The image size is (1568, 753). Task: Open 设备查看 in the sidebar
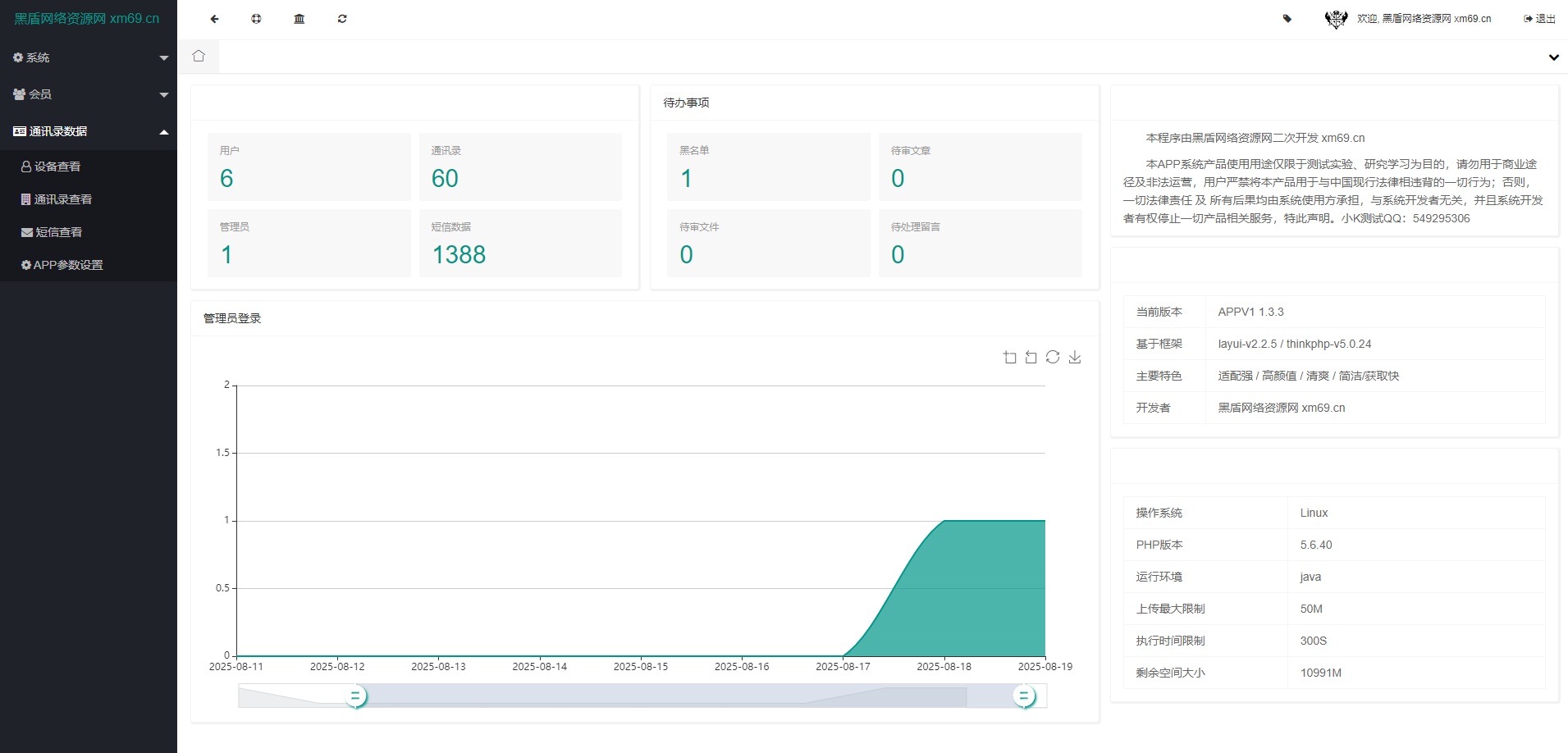click(x=57, y=167)
